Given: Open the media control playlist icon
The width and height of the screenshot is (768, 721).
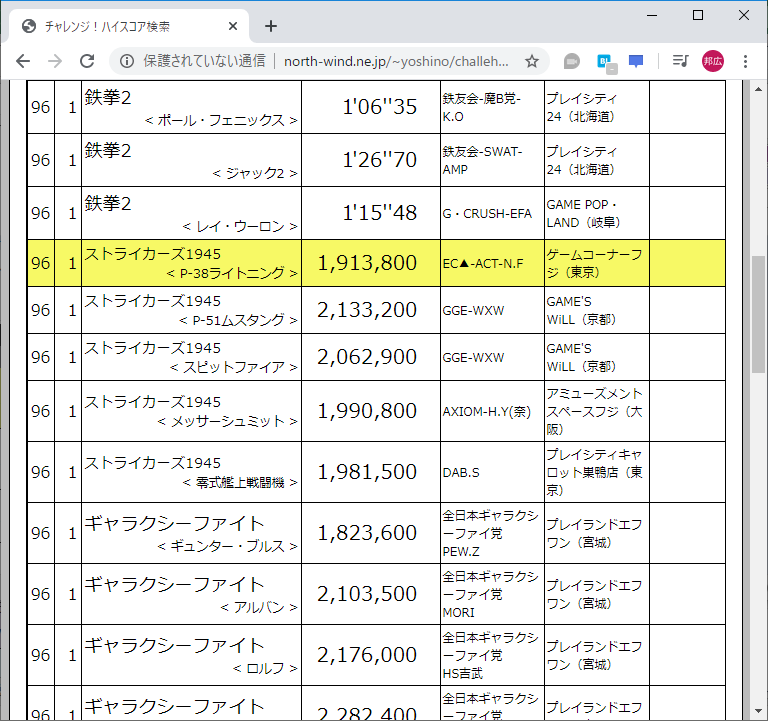Looking at the screenshot, I should (680, 61).
